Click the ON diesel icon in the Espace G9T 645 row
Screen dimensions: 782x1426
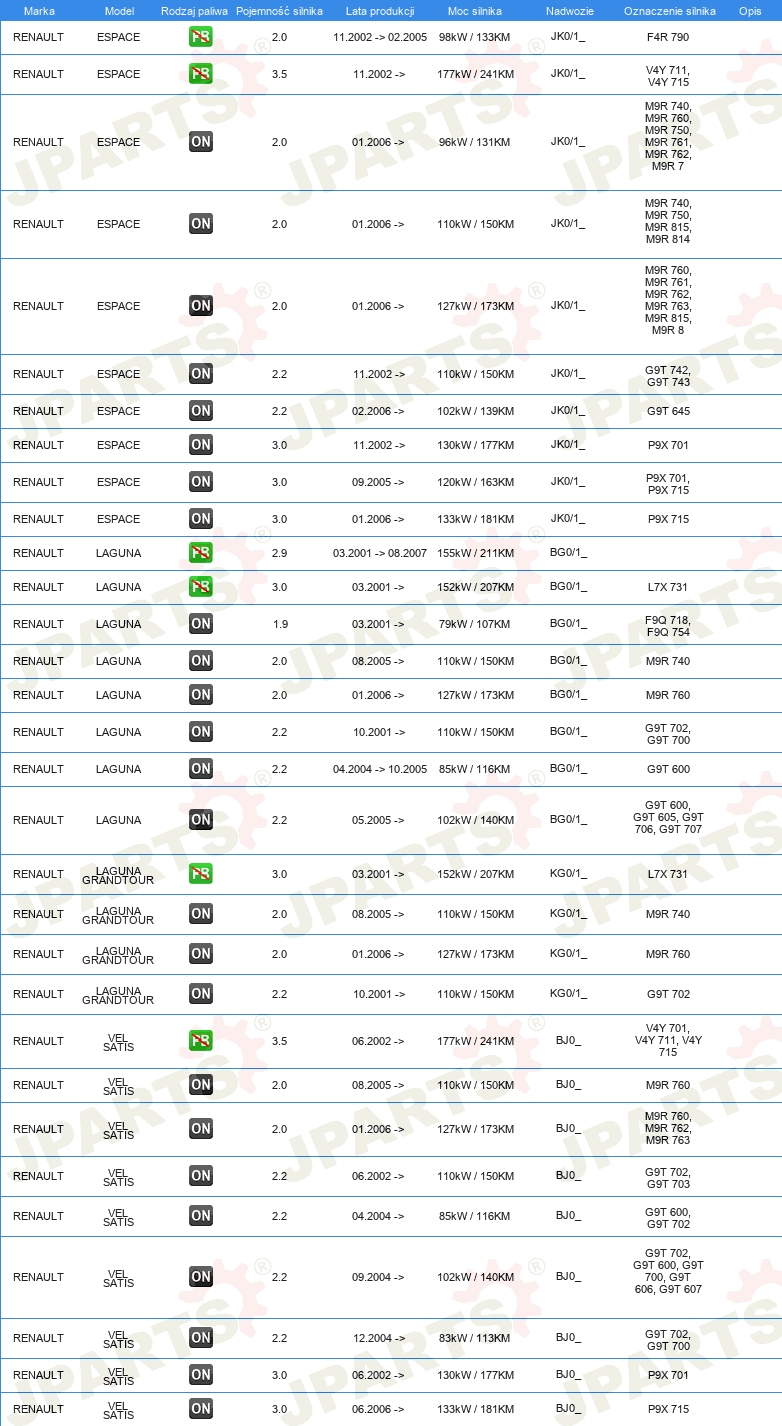tap(201, 411)
